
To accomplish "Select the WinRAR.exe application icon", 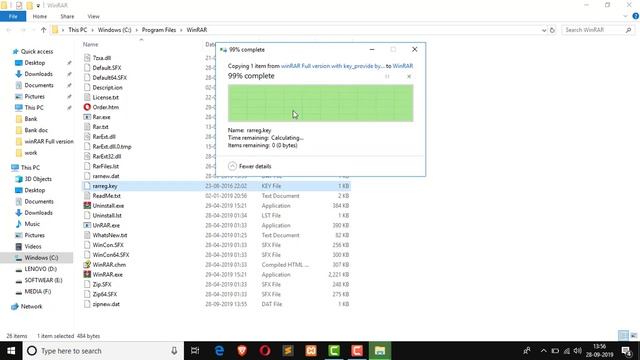I will [87, 274].
